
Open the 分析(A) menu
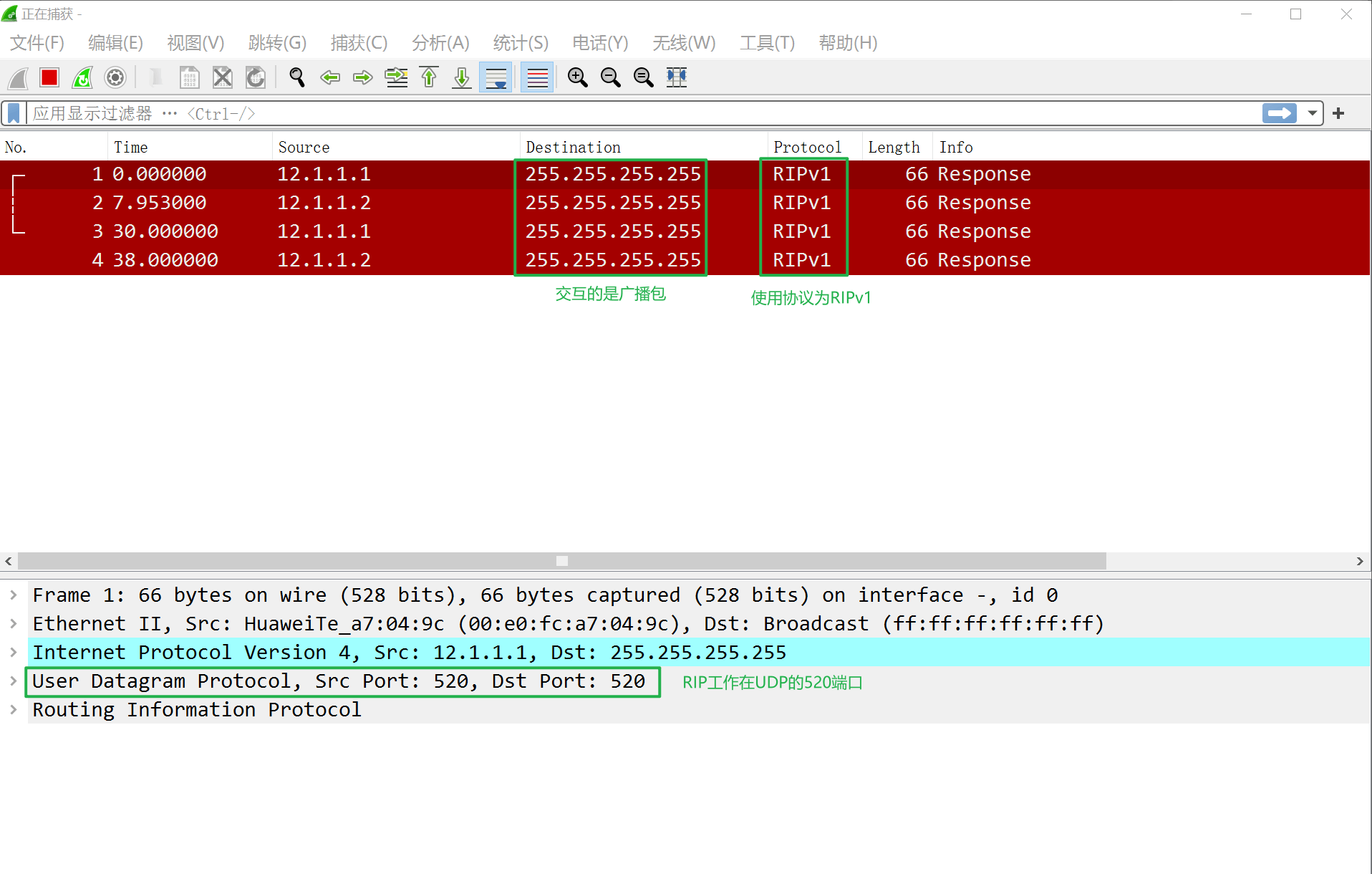point(440,43)
